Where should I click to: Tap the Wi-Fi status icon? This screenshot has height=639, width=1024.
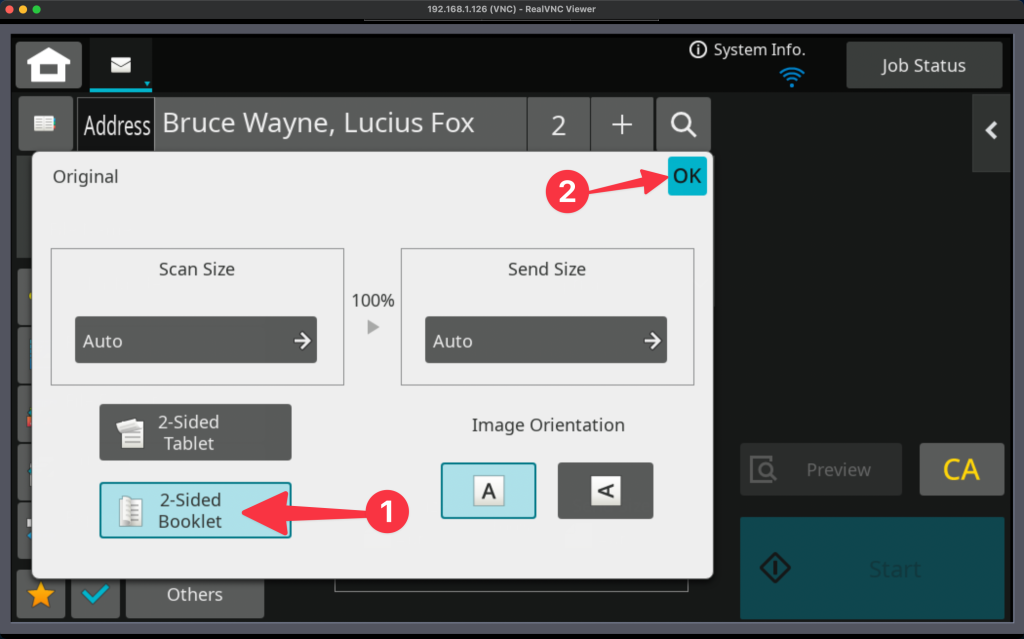coord(792,76)
